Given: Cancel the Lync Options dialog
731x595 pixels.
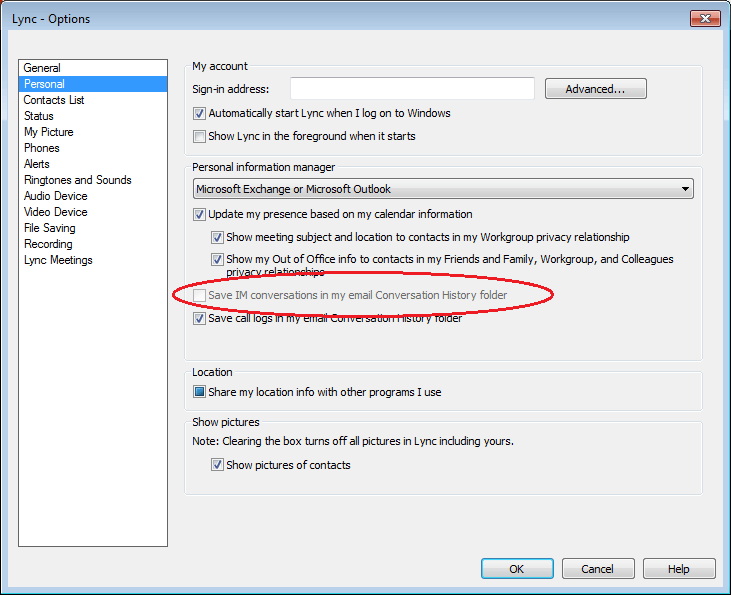Looking at the screenshot, I should click(x=598, y=568).
